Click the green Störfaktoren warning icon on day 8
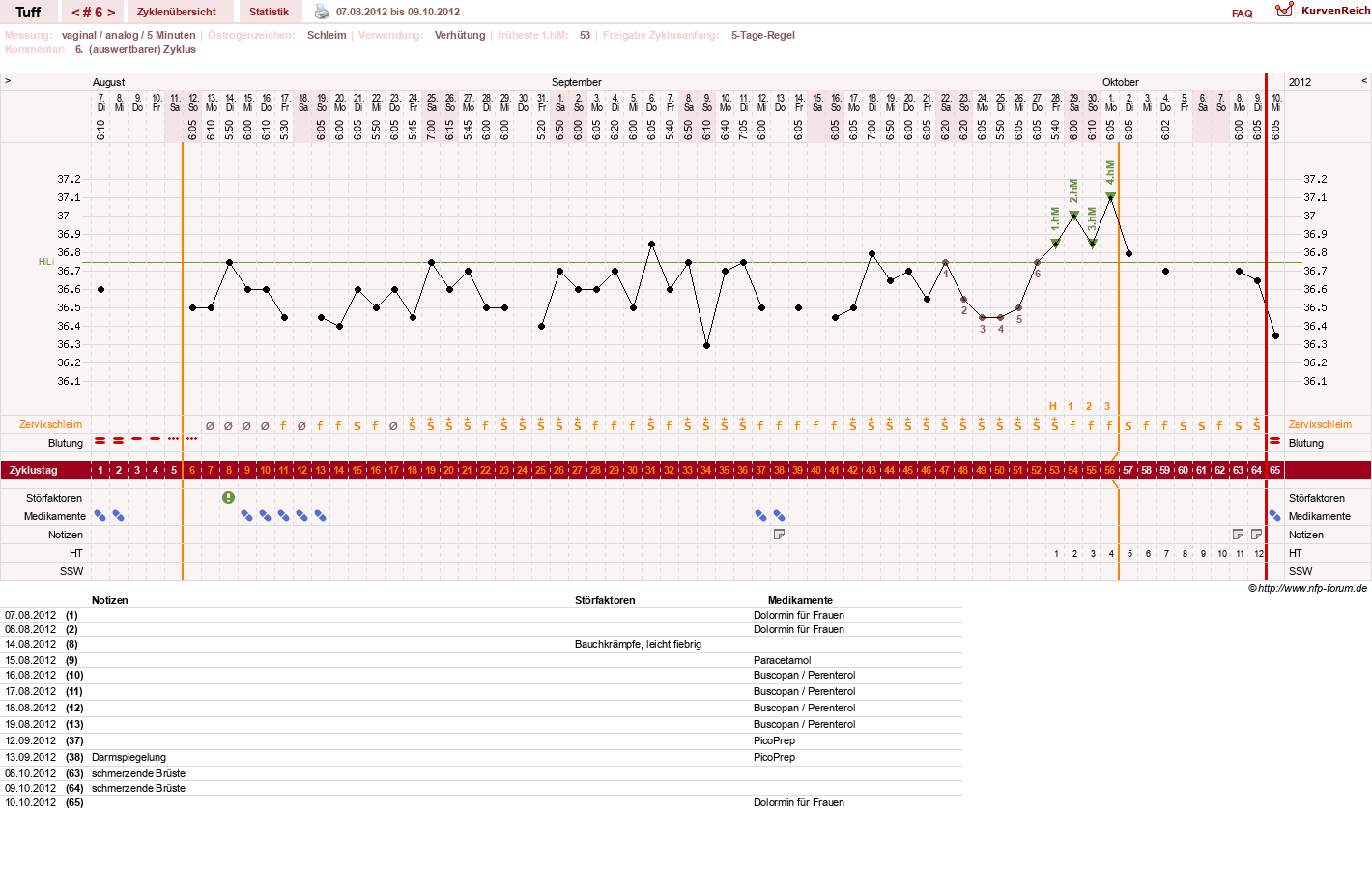 tap(228, 497)
